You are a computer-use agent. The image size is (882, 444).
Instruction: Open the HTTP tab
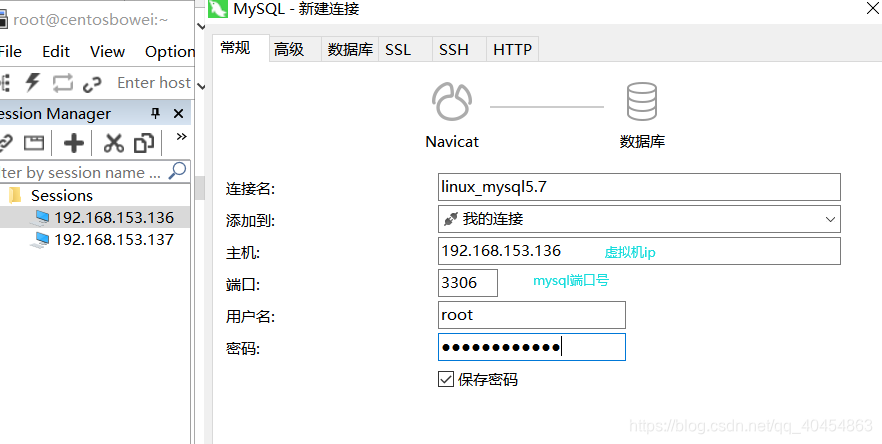click(x=512, y=50)
